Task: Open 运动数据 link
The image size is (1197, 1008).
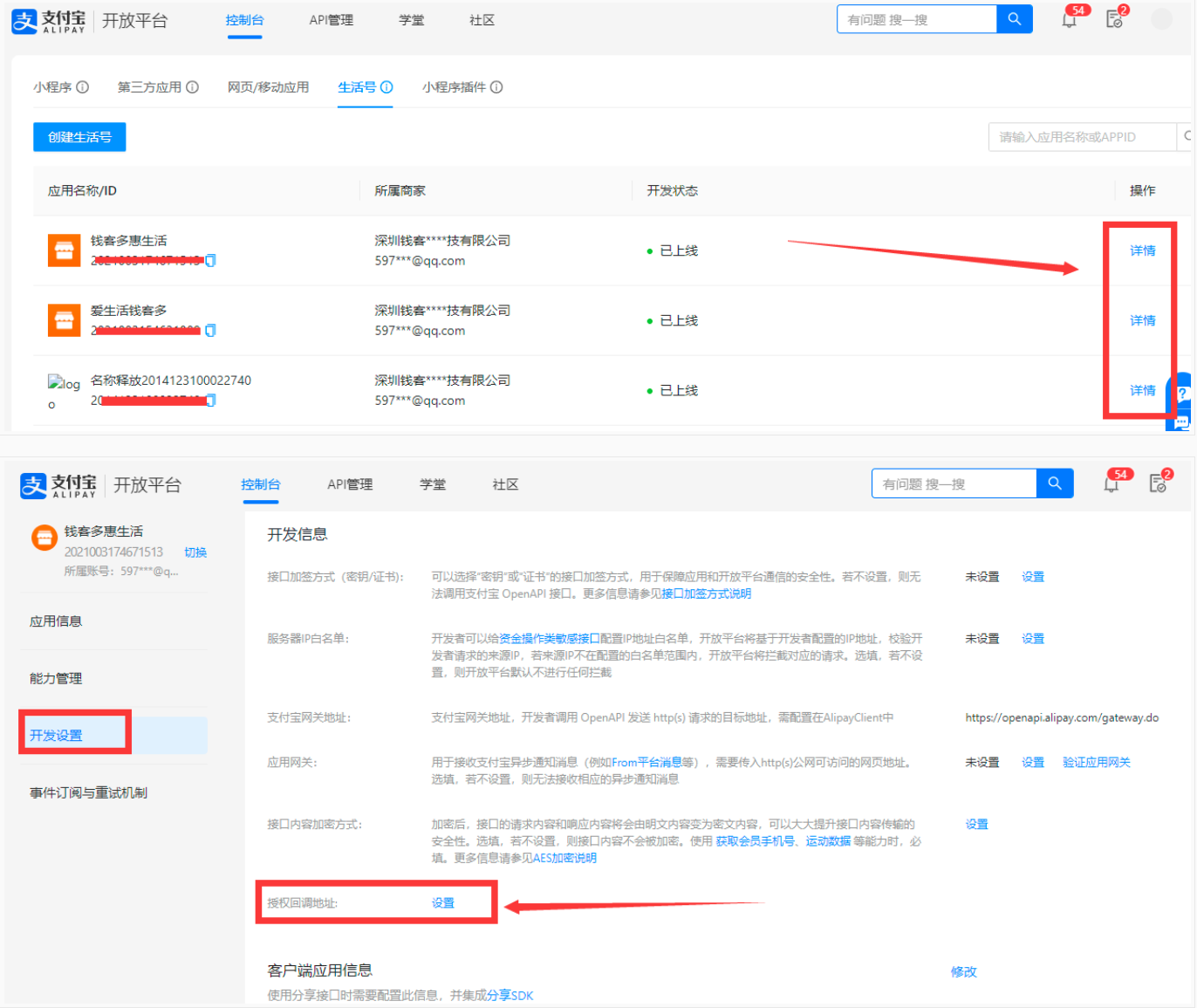Action: click(828, 841)
